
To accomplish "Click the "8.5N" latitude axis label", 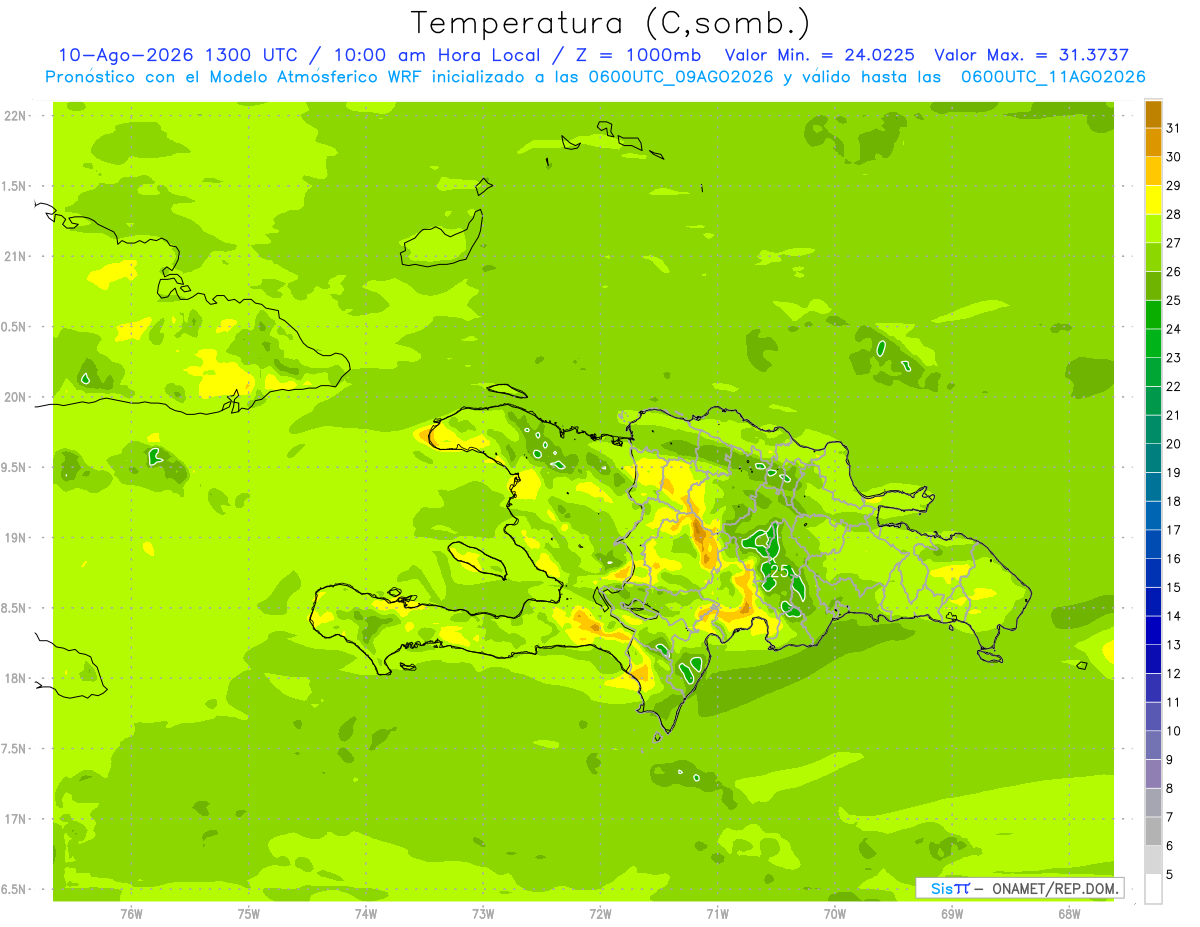I will point(15,608).
